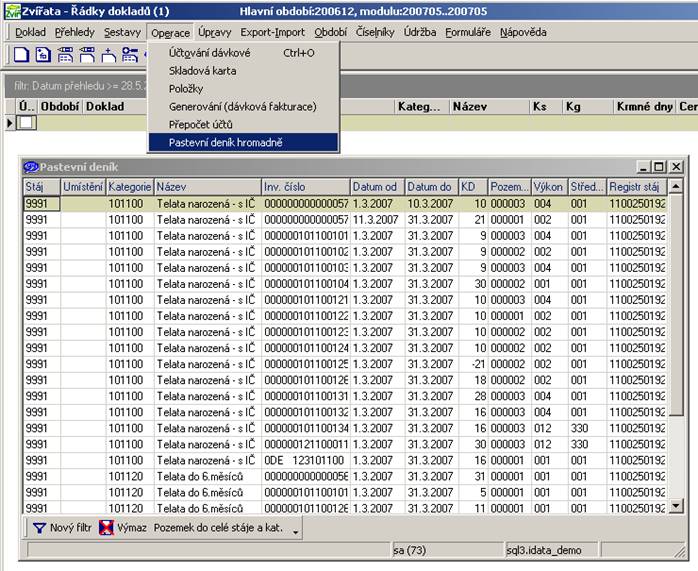Open the Číselníky menu
698x571 pixels.
click(x=375, y=32)
